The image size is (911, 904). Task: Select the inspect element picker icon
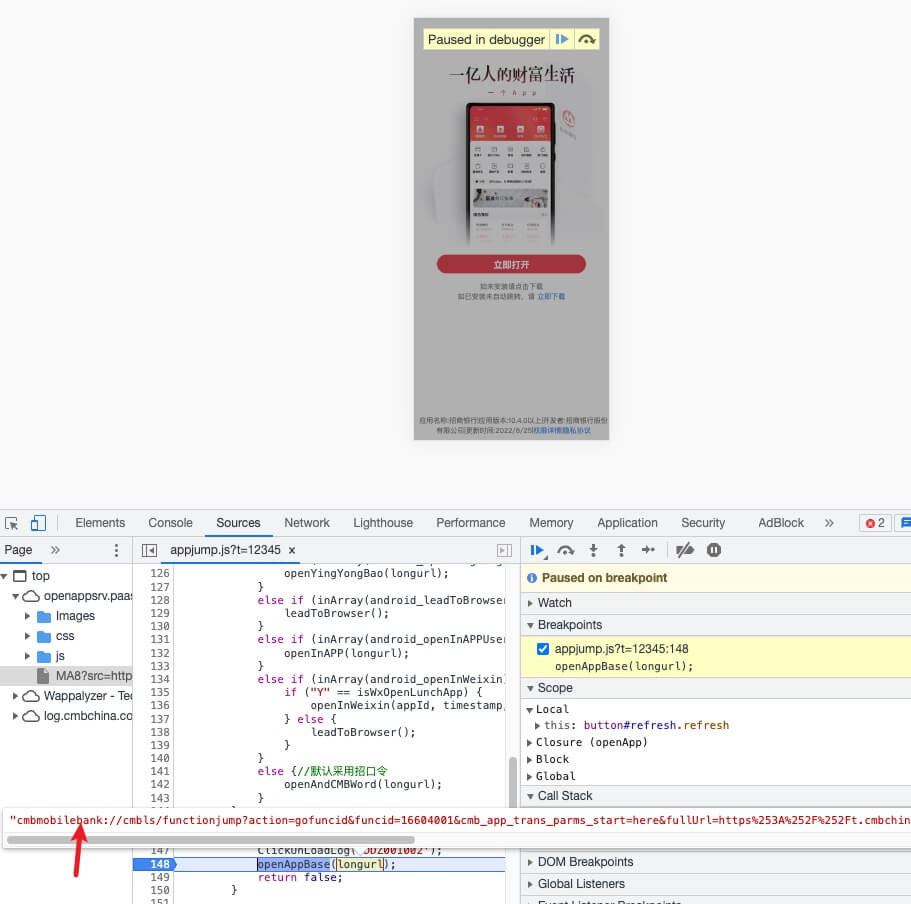point(12,523)
